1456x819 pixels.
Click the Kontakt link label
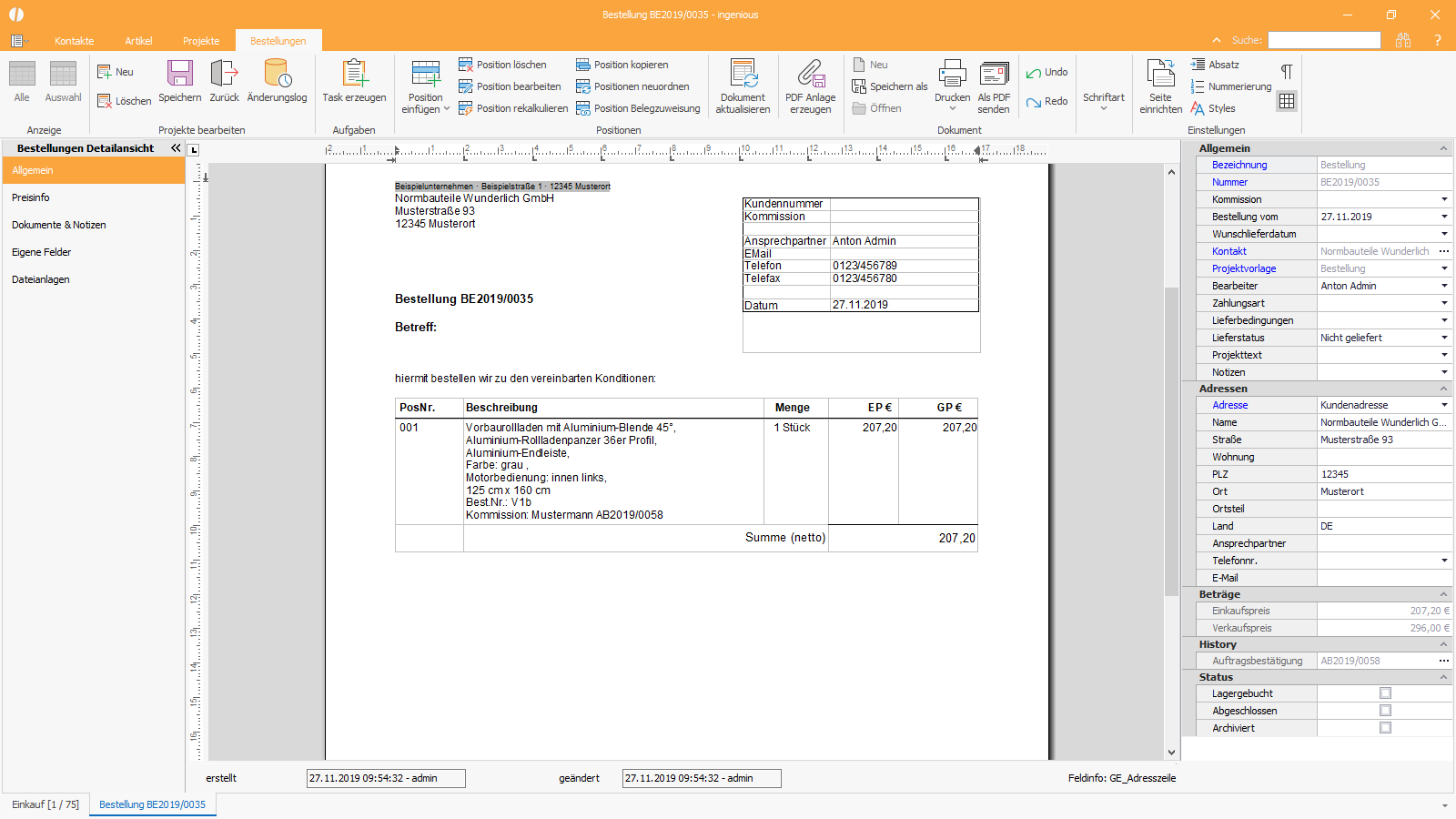click(1229, 251)
